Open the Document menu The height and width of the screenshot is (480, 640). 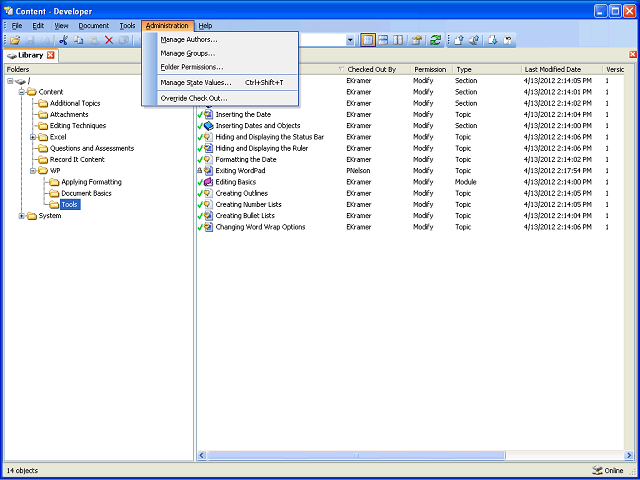click(x=93, y=26)
